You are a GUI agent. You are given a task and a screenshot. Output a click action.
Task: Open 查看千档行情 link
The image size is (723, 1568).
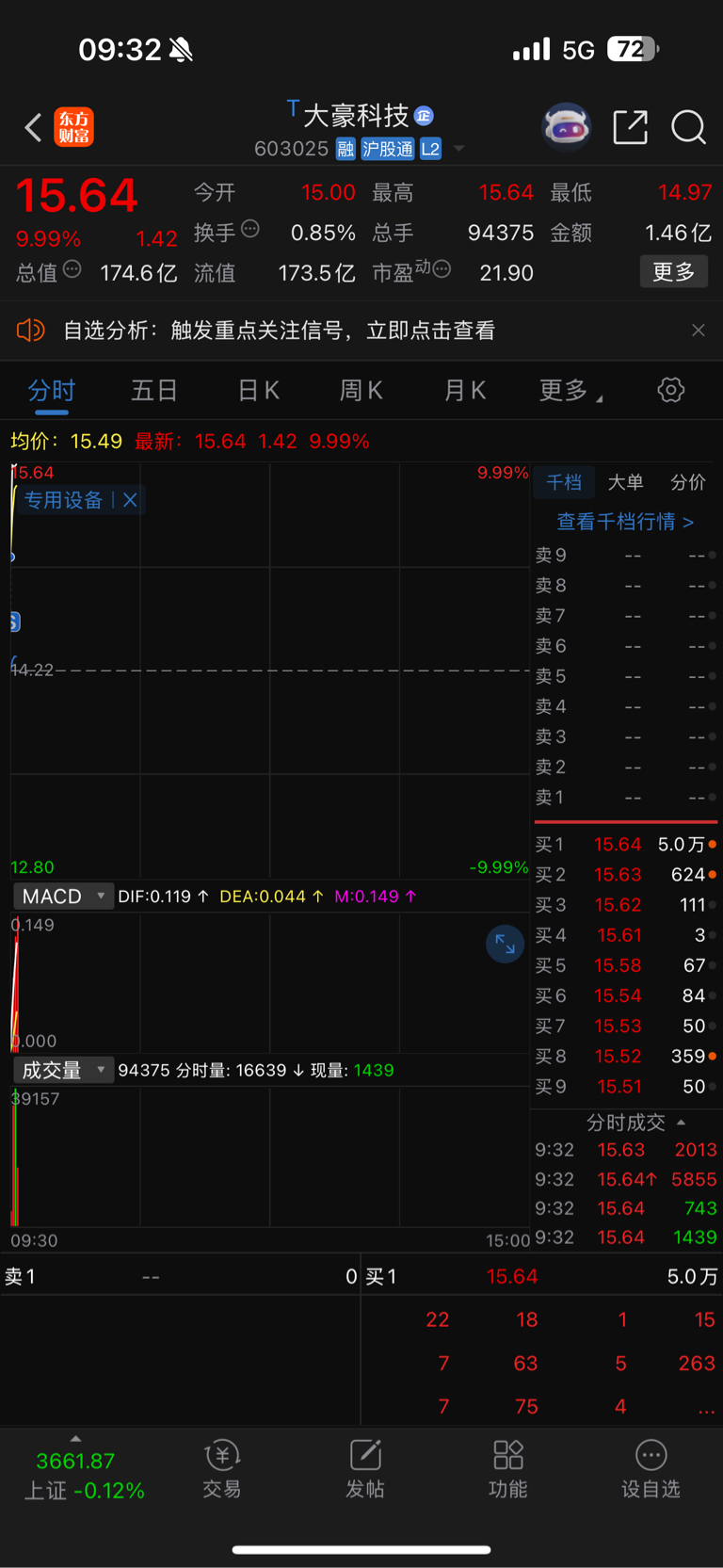tap(625, 521)
